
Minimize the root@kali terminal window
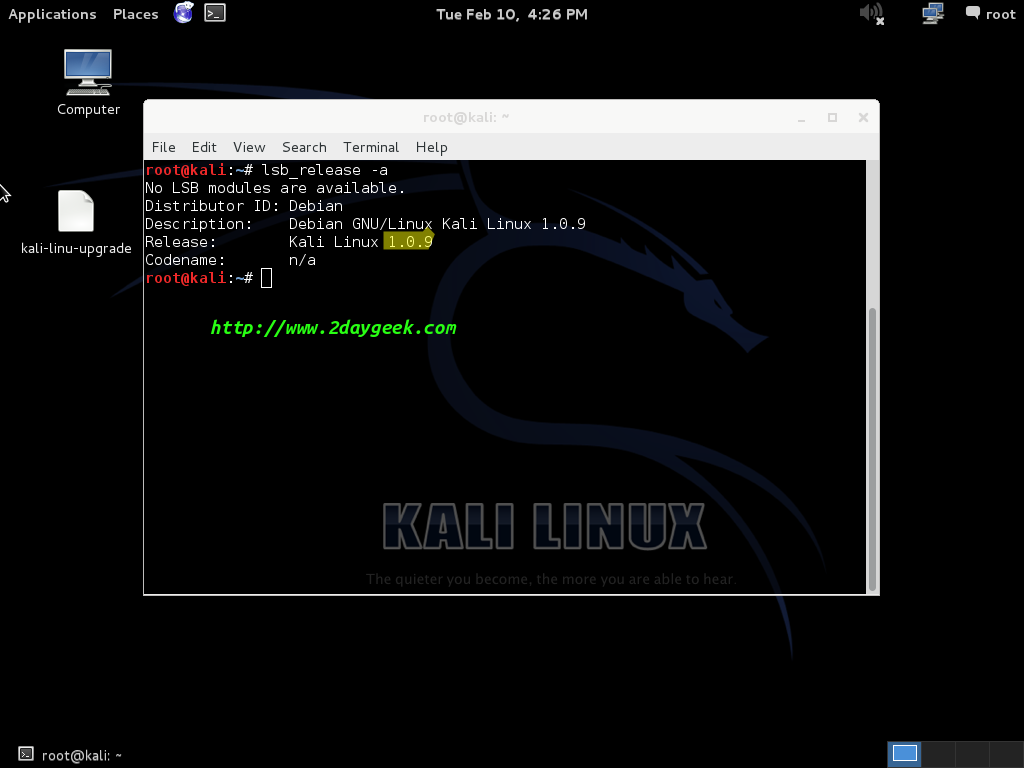click(x=801, y=118)
